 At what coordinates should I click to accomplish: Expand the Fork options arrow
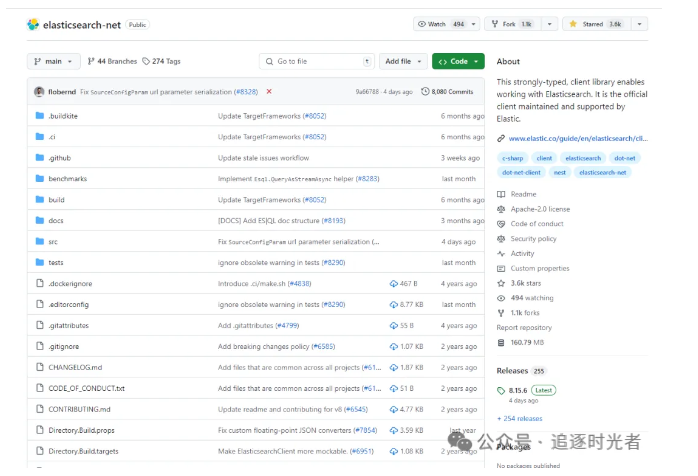550,24
